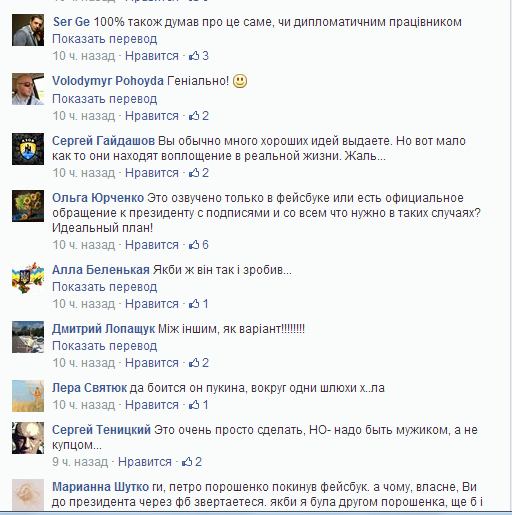View likes on Сергей Теницкий's comment
Viewport: 512px width, 515px height.
pyautogui.click(x=192, y=462)
